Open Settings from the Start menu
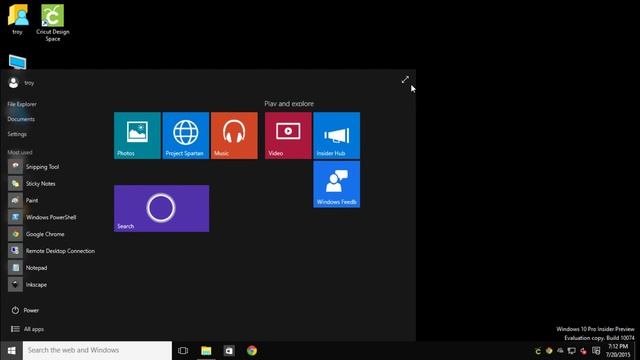 pyautogui.click(x=17, y=134)
